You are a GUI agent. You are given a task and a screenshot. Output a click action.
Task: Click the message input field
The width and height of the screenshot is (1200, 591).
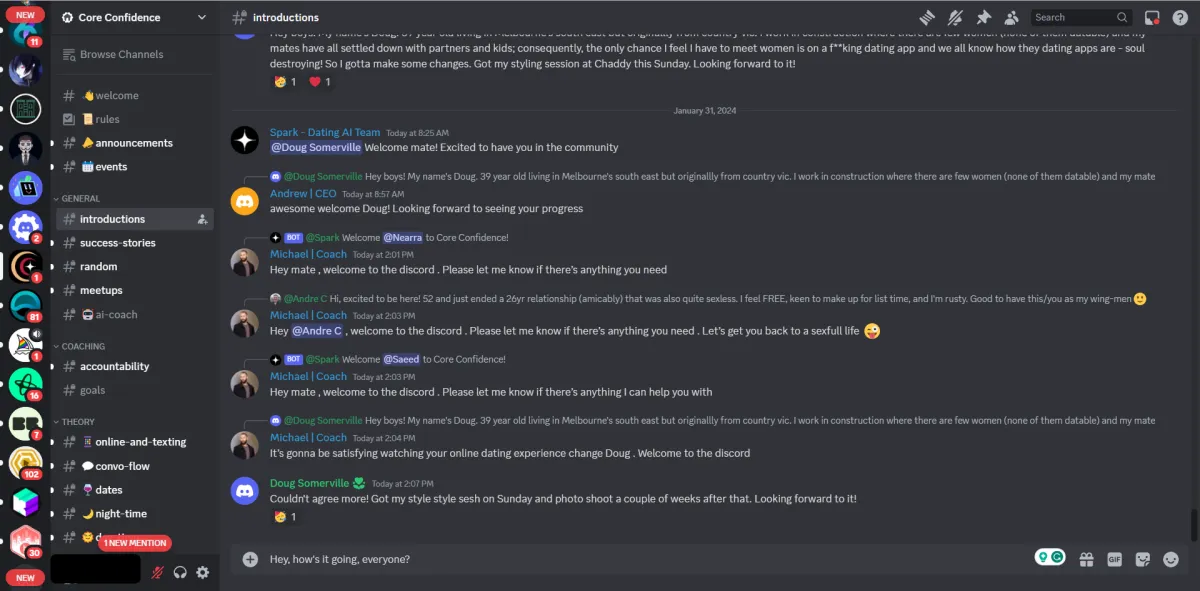500,559
